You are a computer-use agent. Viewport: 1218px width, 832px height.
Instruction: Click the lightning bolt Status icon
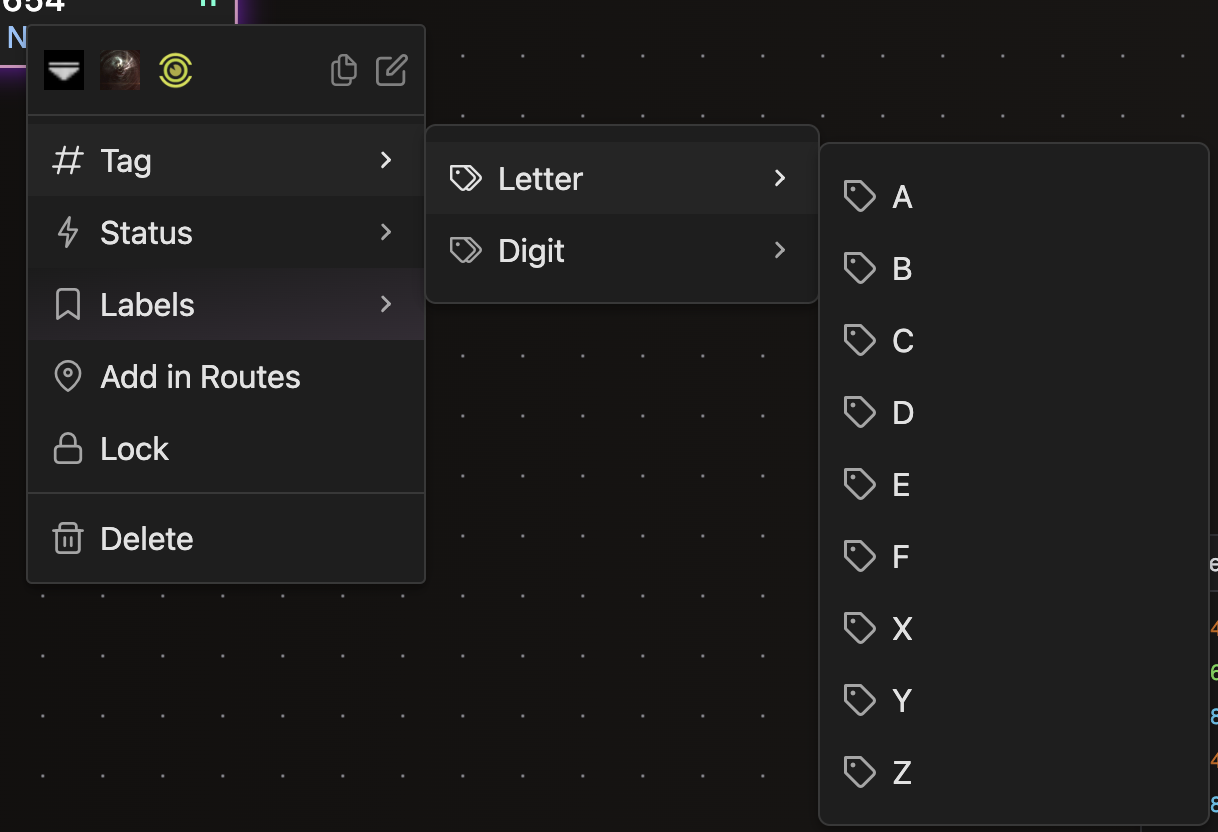coord(68,233)
